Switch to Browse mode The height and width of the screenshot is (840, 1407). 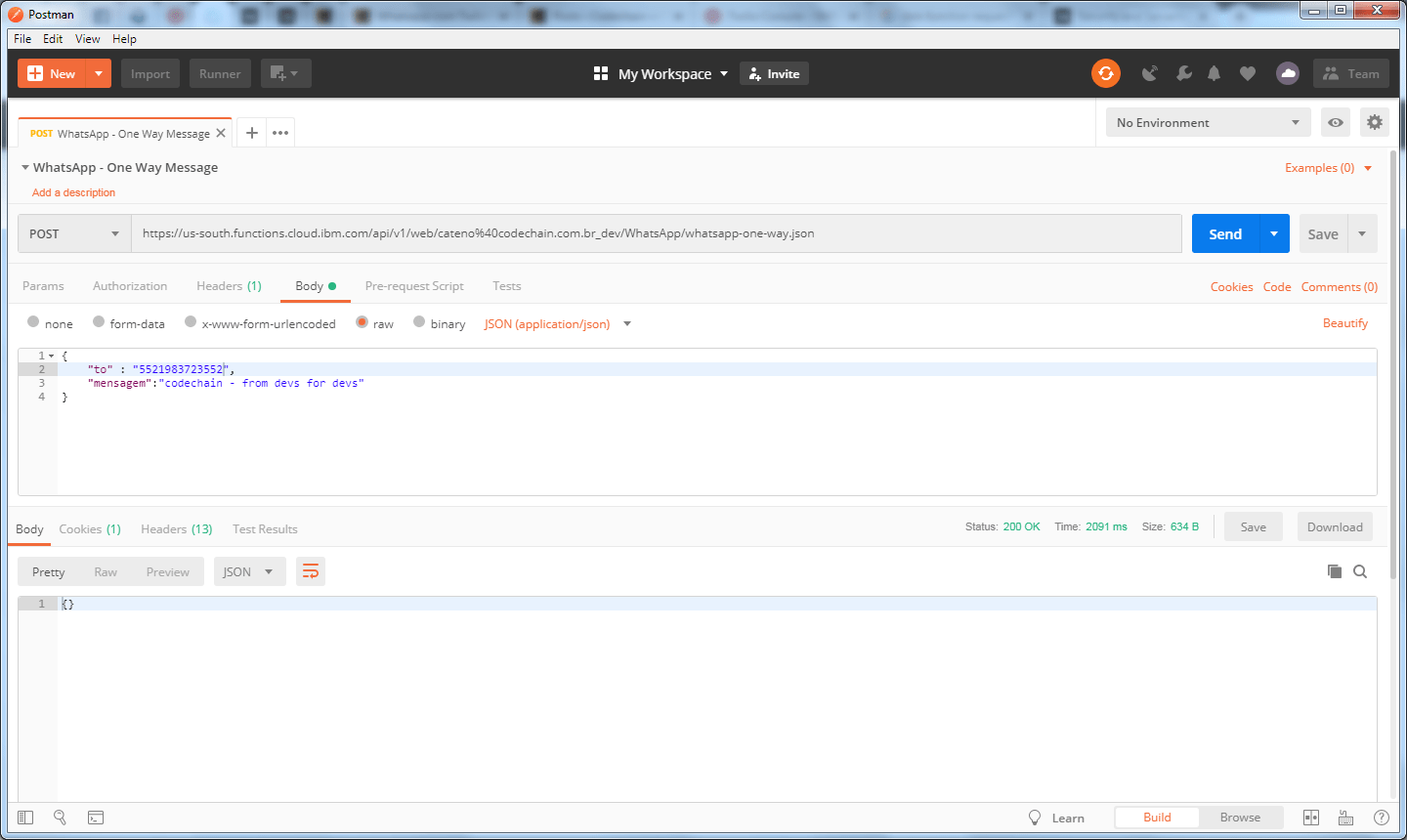(1240, 818)
